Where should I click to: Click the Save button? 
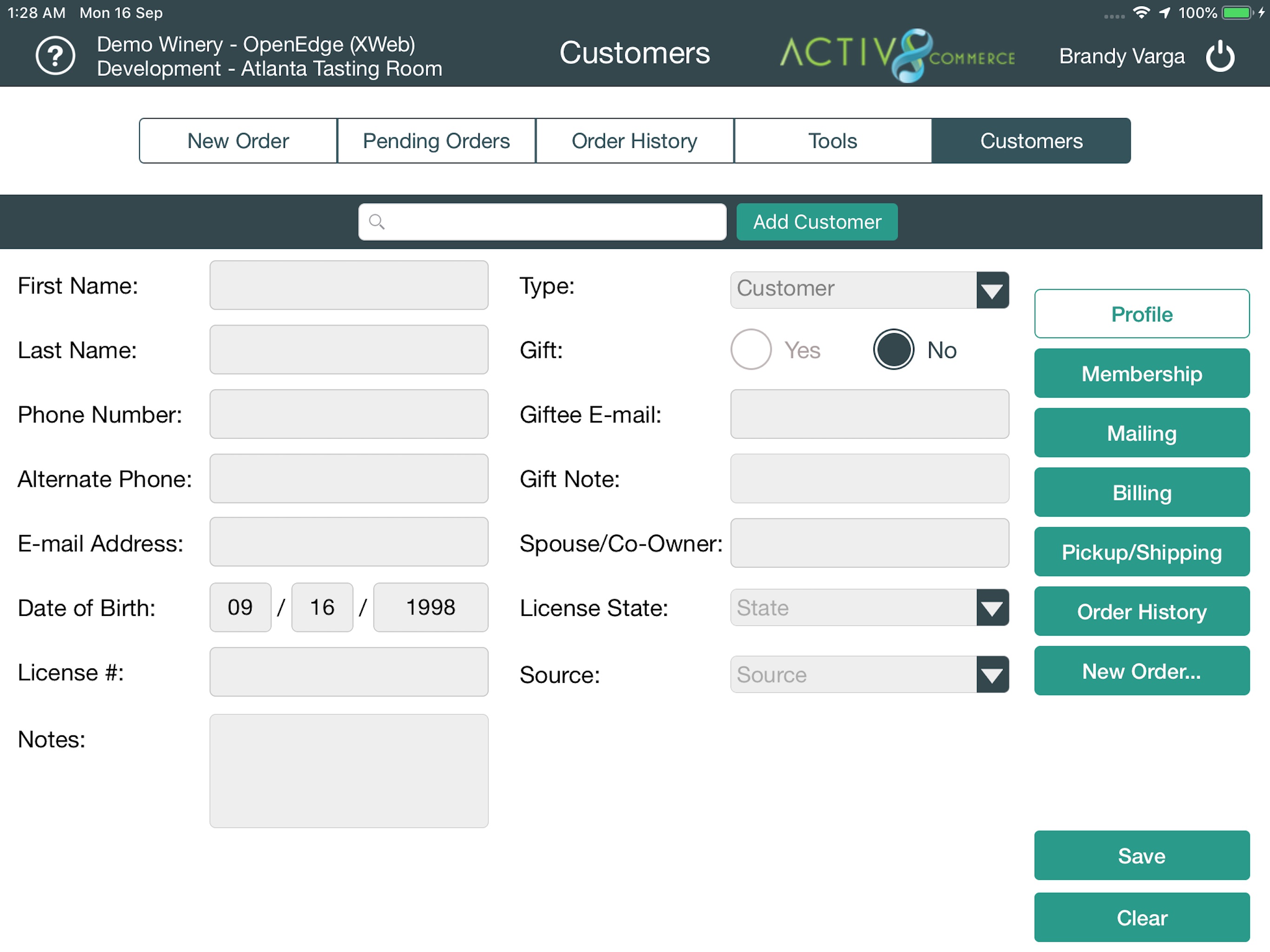1141,855
